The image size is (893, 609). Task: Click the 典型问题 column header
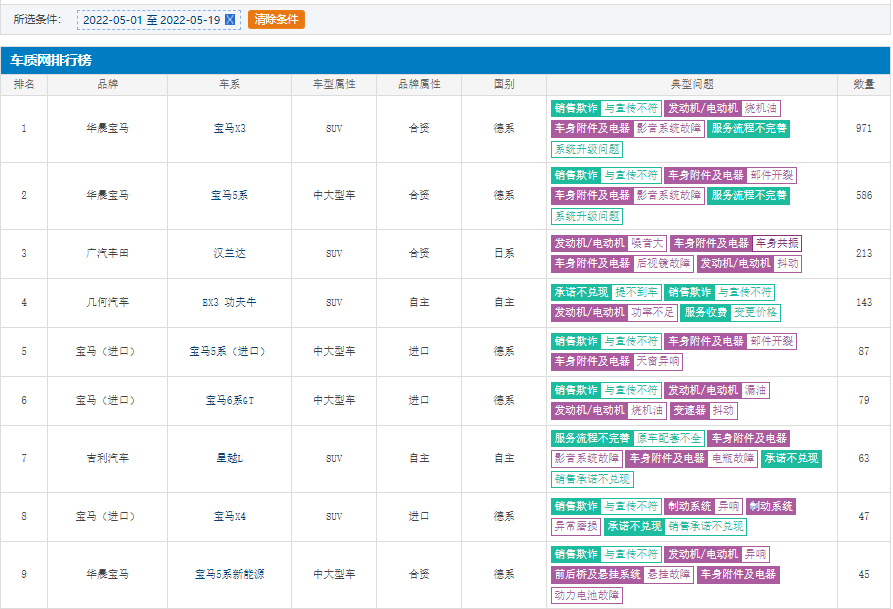[x=692, y=84]
